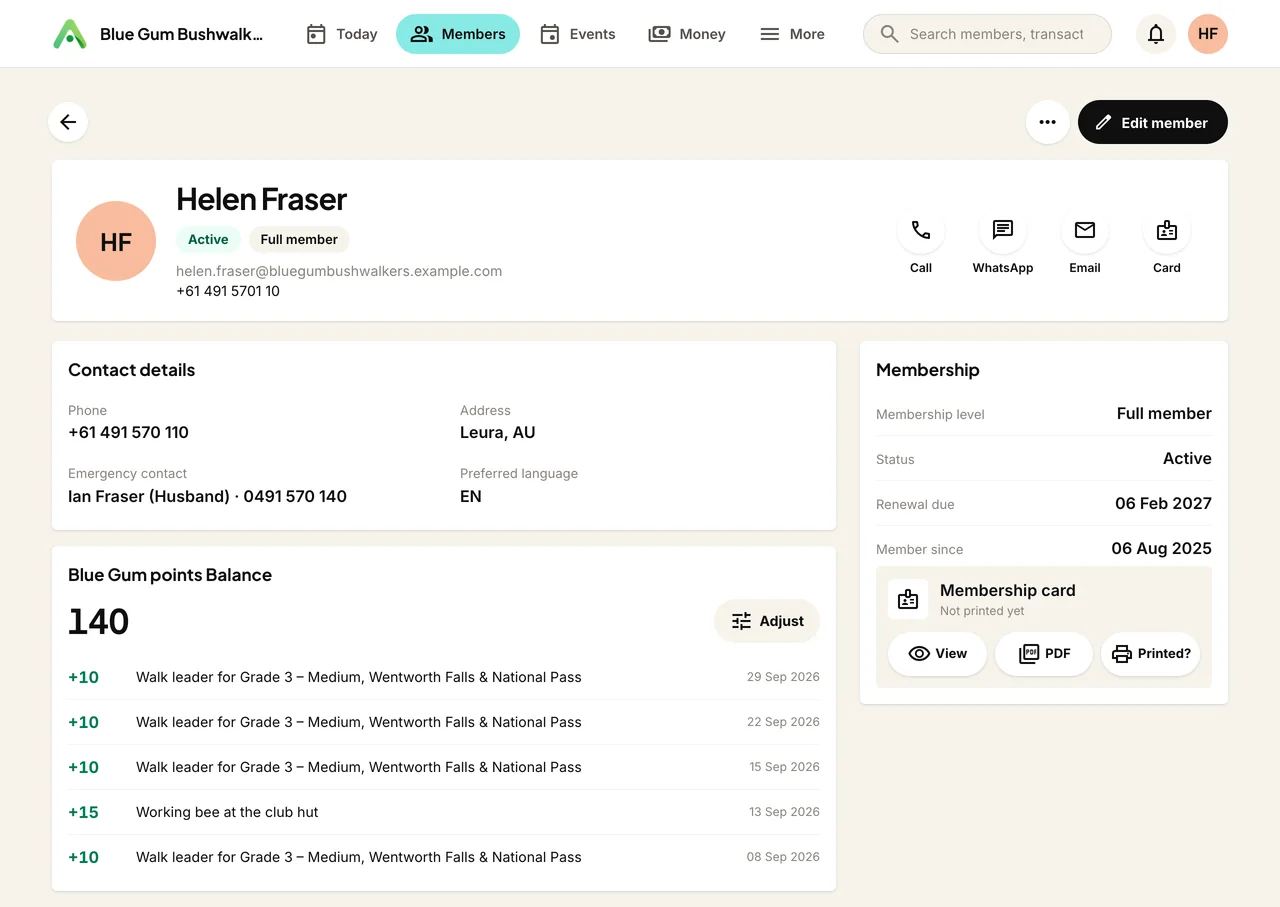Open the HF user avatar menu
Viewport: 1280px width, 907px height.
point(1208,34)
